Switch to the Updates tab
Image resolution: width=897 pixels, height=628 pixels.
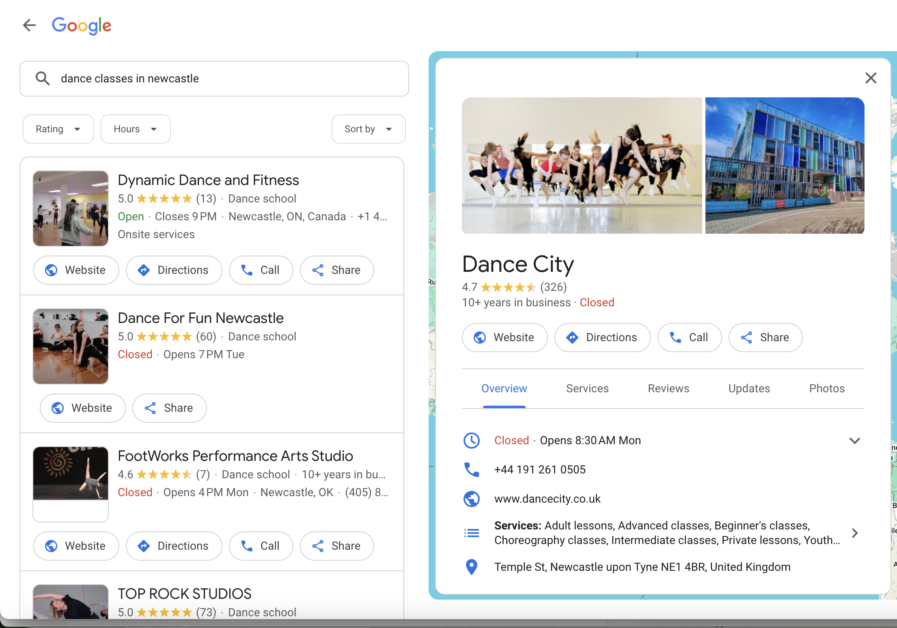pos(749,388)
